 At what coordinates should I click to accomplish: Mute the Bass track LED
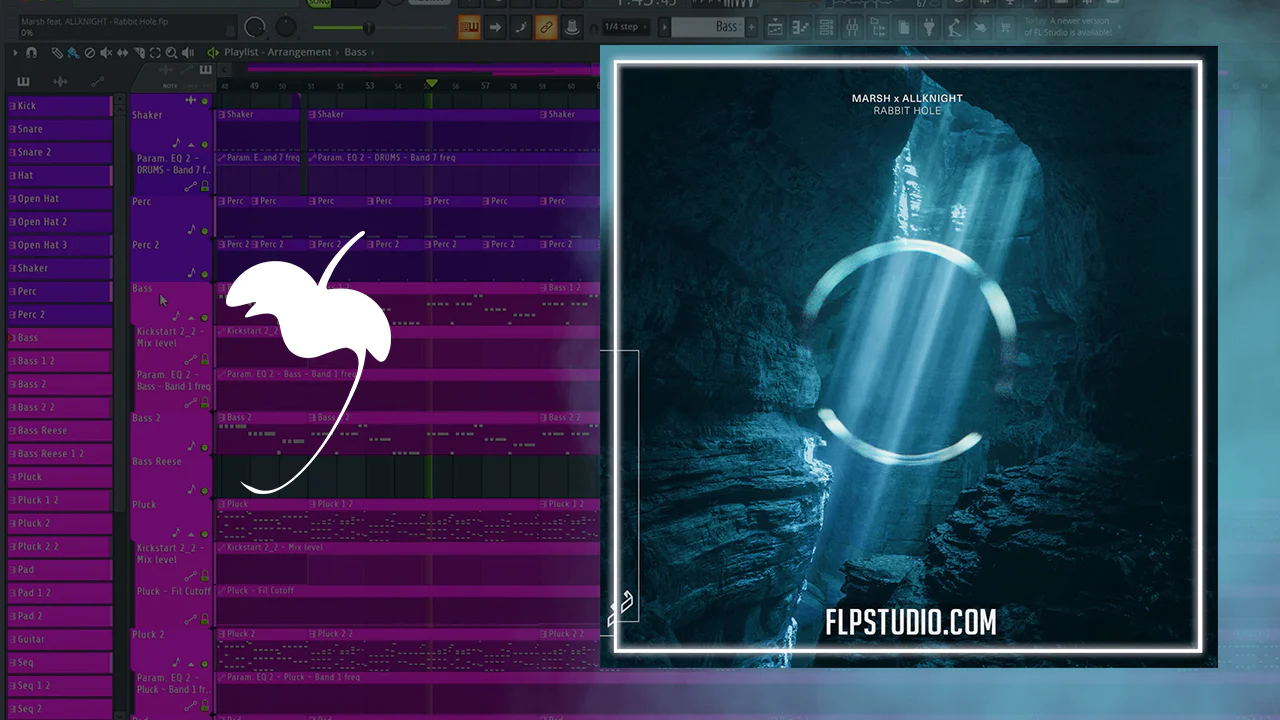coord(205,317)
